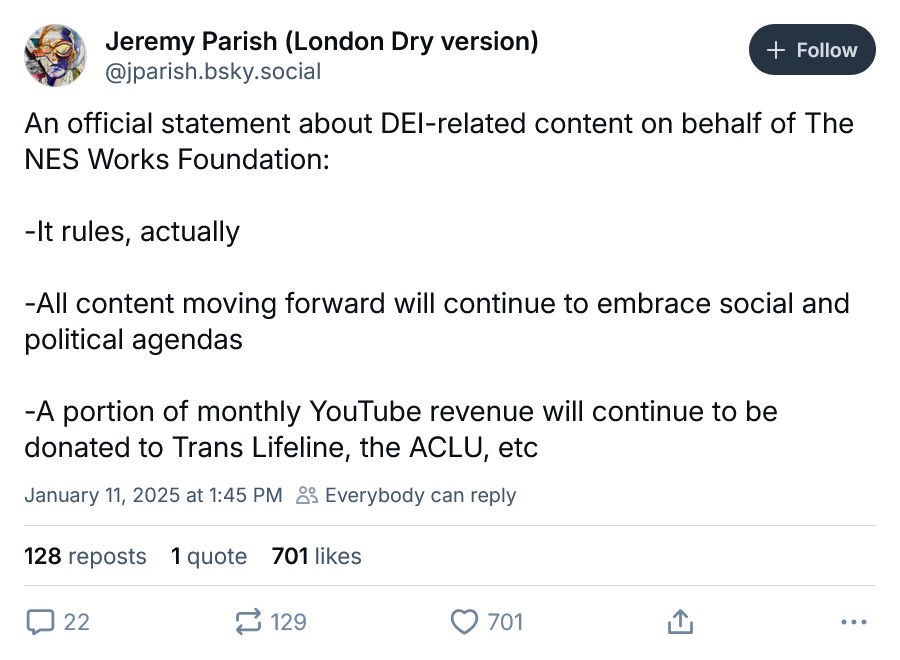Open Jeremy Parish's profile avatar
The width and height of the screenshot is (900, 660).
(55, 55)
